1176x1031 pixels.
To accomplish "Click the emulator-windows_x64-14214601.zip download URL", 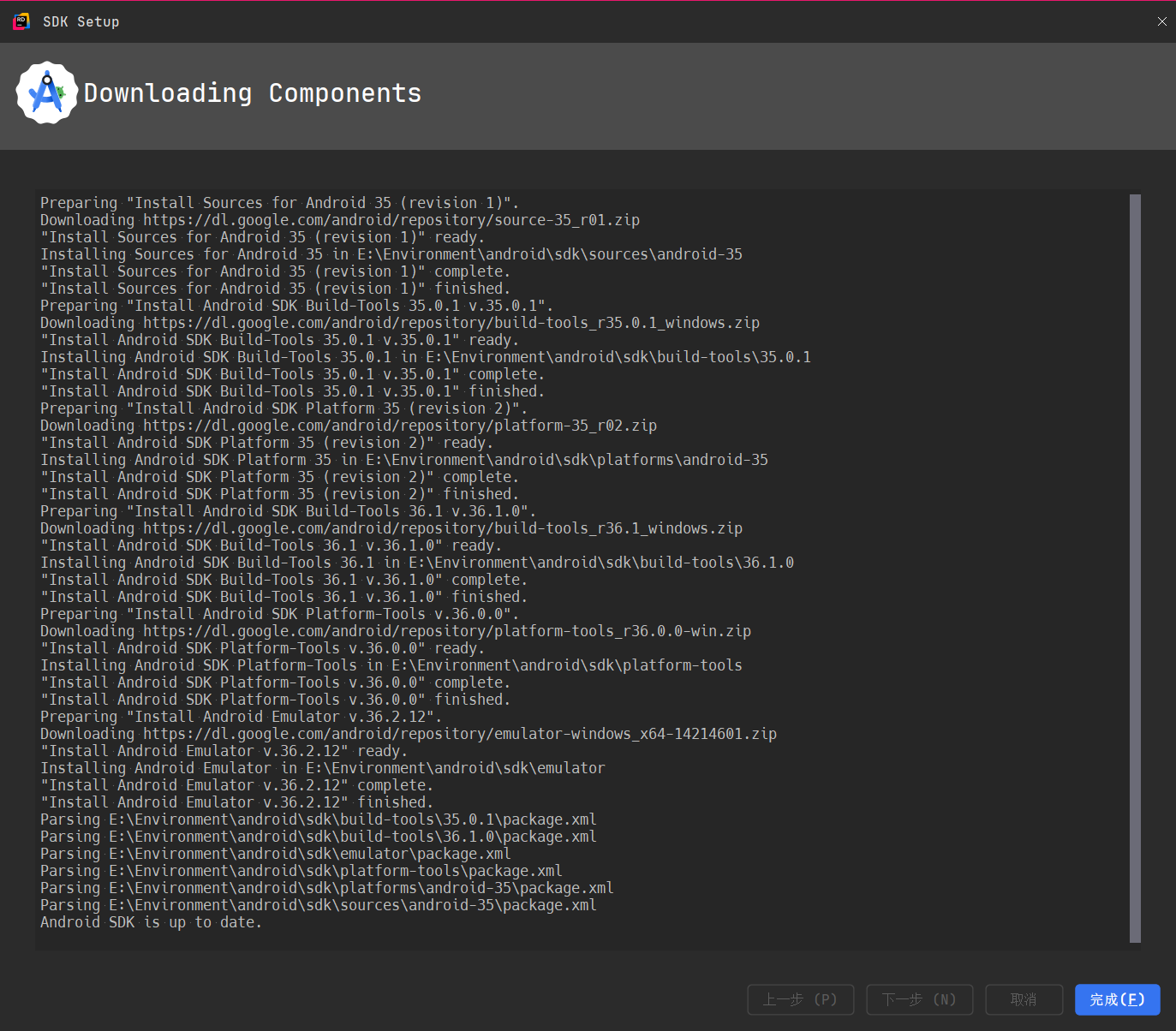I will (x=459, y=734).
